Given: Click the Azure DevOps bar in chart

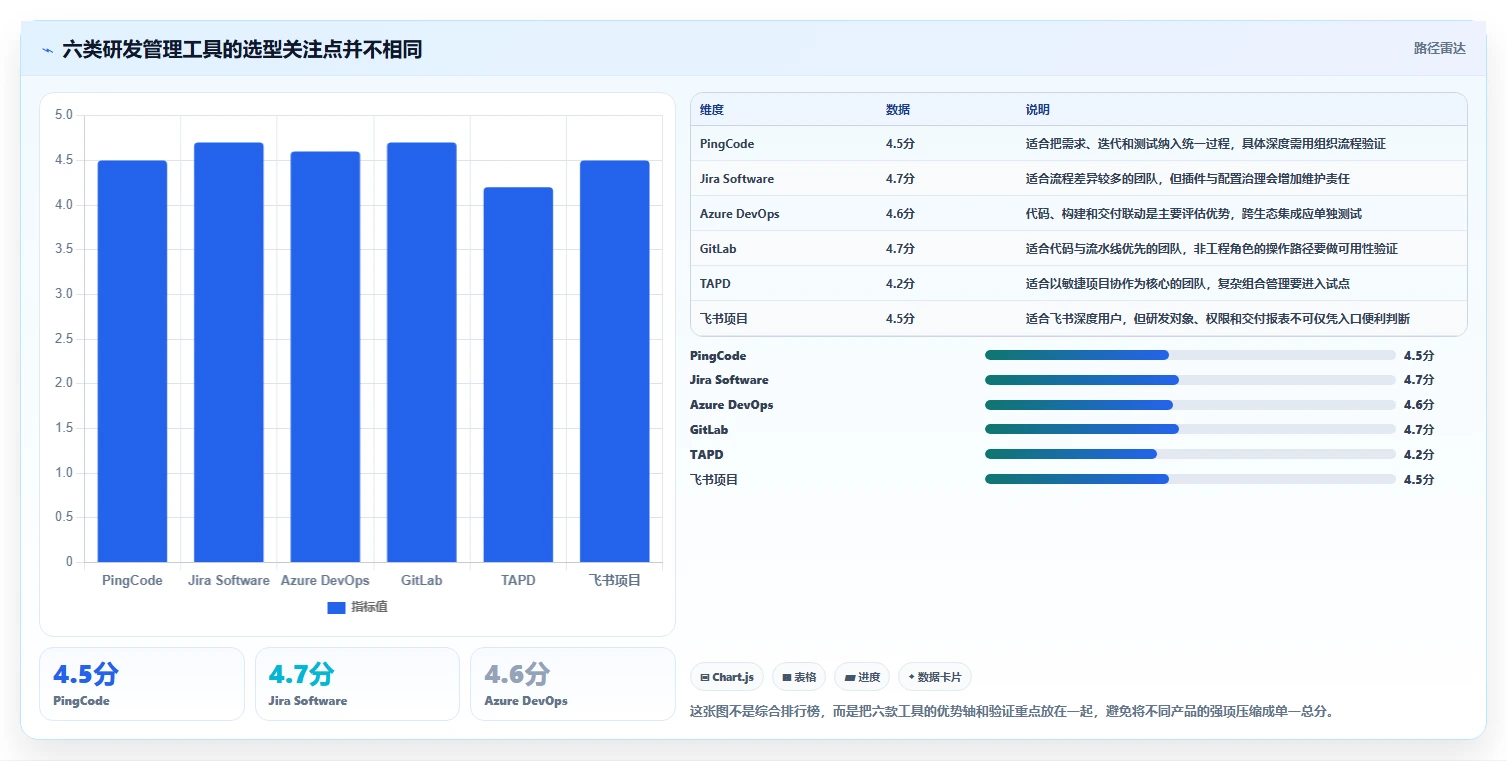Looking at the screenshot, I should (x=325, y=357).
